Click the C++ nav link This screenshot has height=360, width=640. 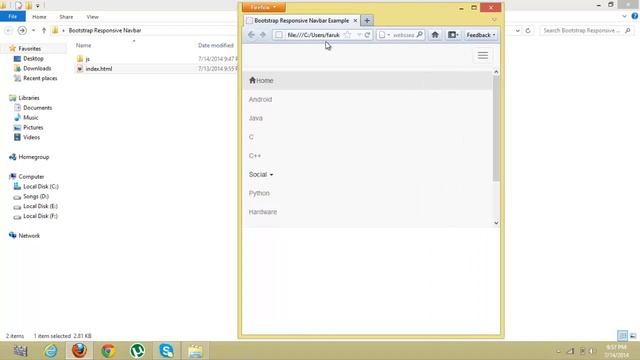coord(255,156)
